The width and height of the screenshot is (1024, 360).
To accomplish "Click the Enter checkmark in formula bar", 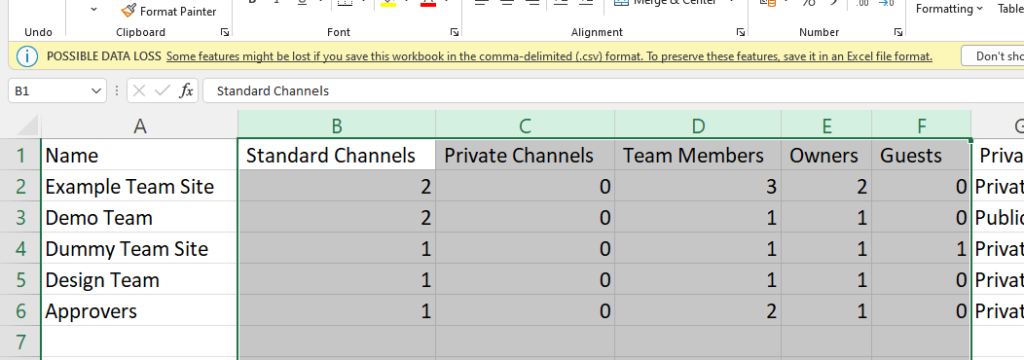I will [162, 91].
